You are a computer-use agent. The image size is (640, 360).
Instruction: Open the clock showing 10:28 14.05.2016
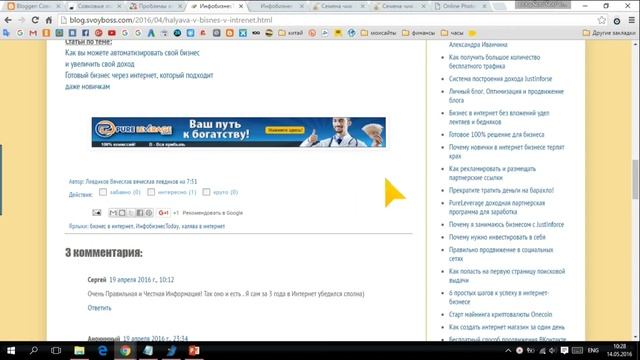(620, 351)
